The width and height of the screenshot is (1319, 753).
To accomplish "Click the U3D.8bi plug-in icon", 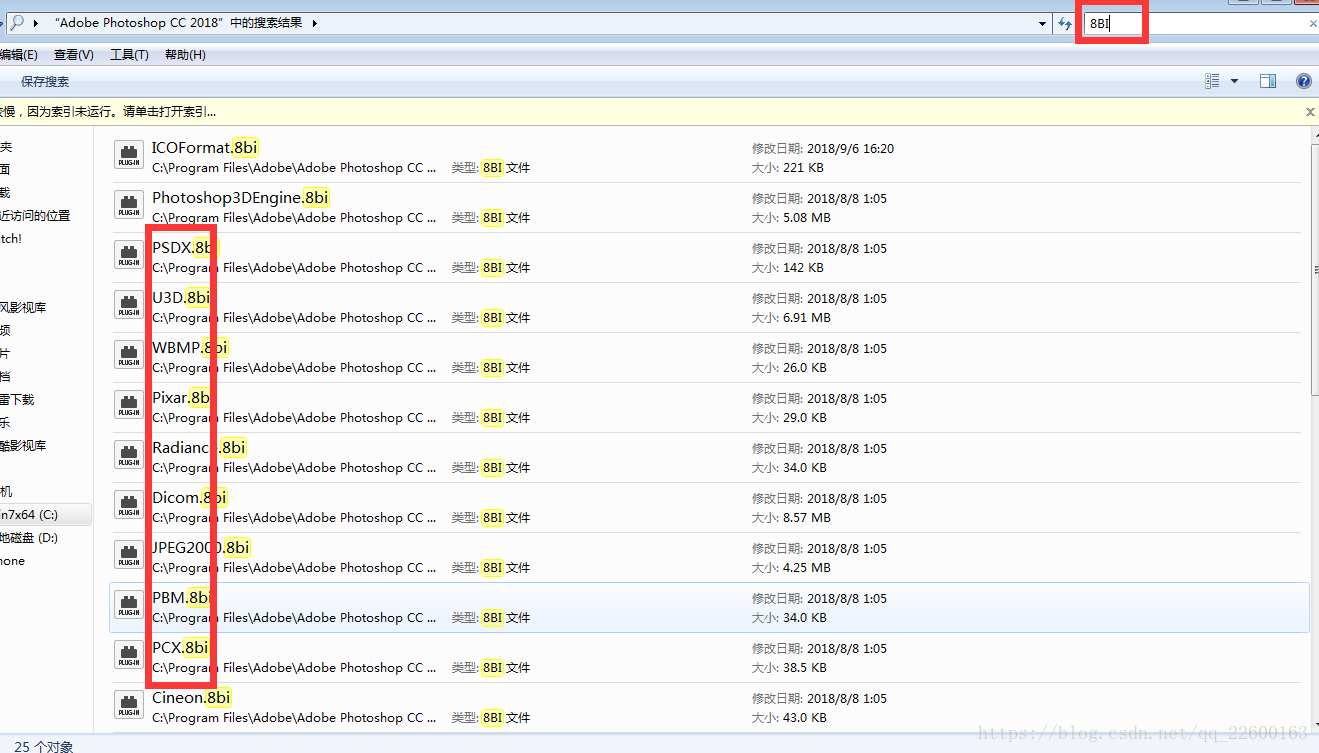I will pos(129,307).
